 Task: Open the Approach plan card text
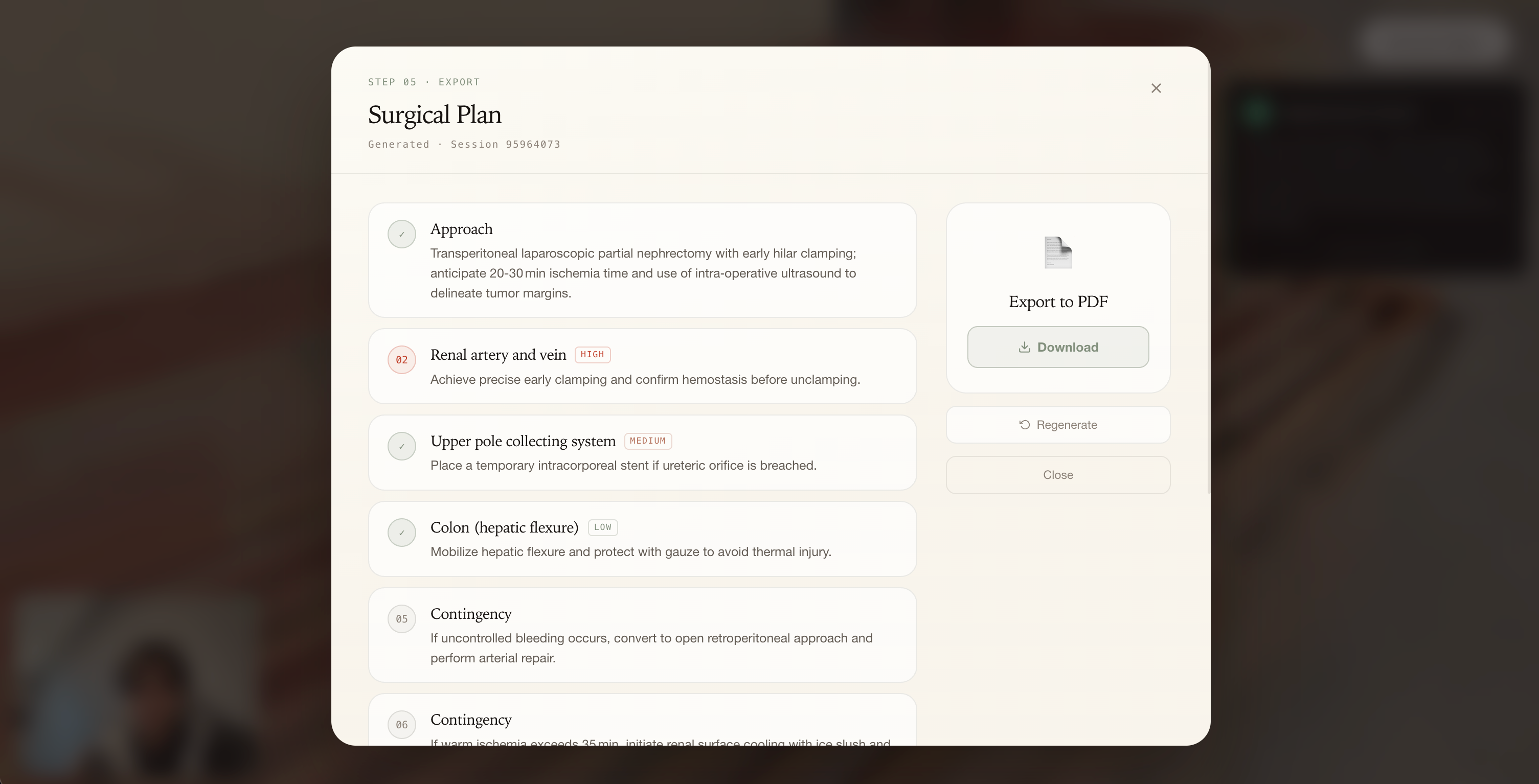[643, 273]
